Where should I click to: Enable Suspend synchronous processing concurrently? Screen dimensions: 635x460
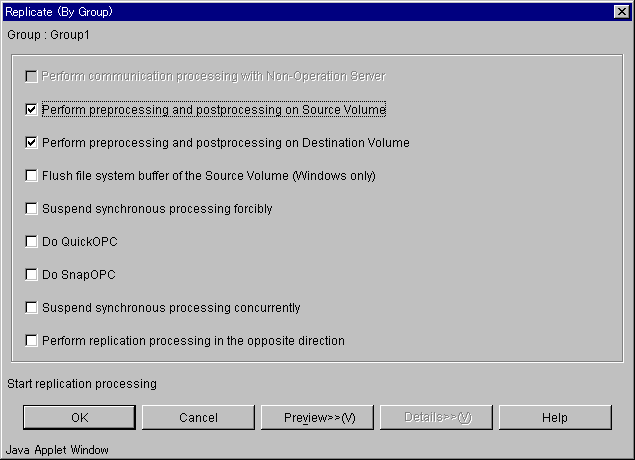click(x=31, y=307)
